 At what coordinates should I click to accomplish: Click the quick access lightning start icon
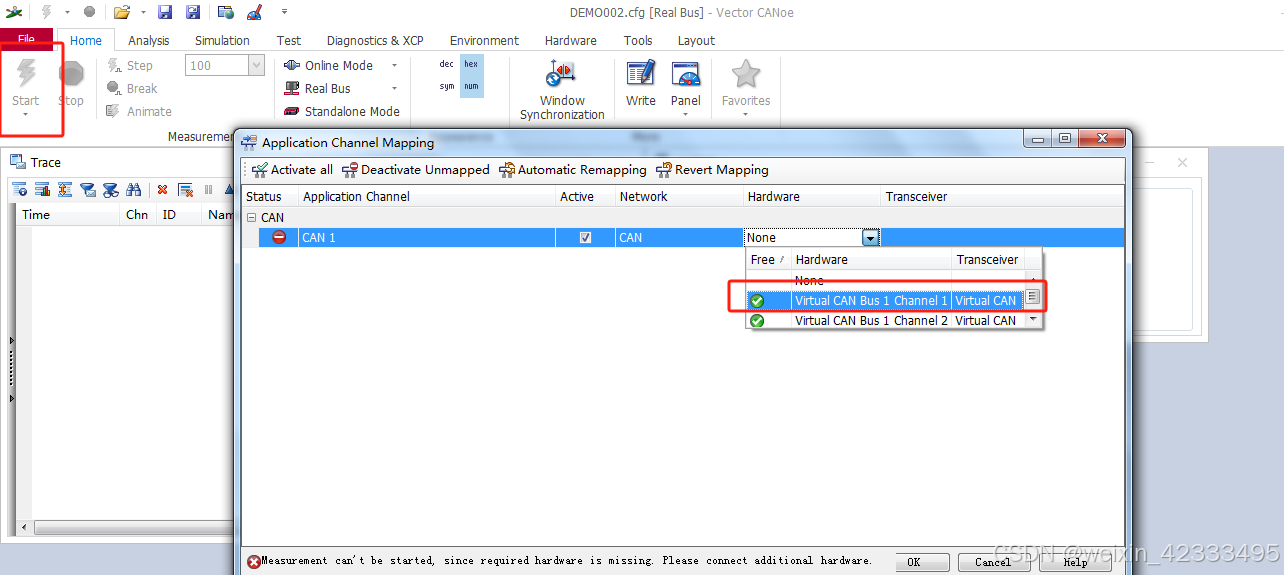pos(47,12)
